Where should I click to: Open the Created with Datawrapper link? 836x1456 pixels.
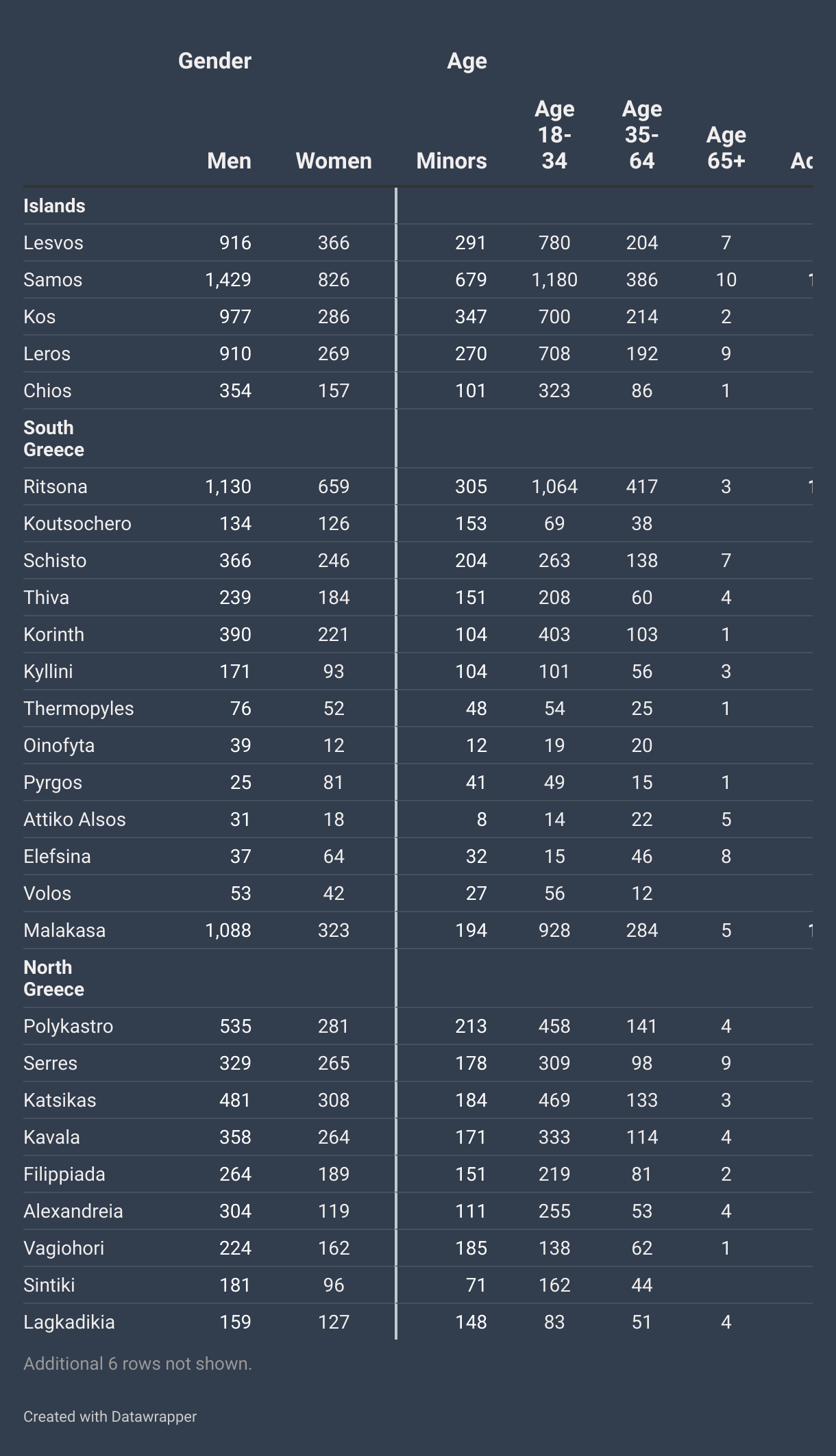[110, 1416]
